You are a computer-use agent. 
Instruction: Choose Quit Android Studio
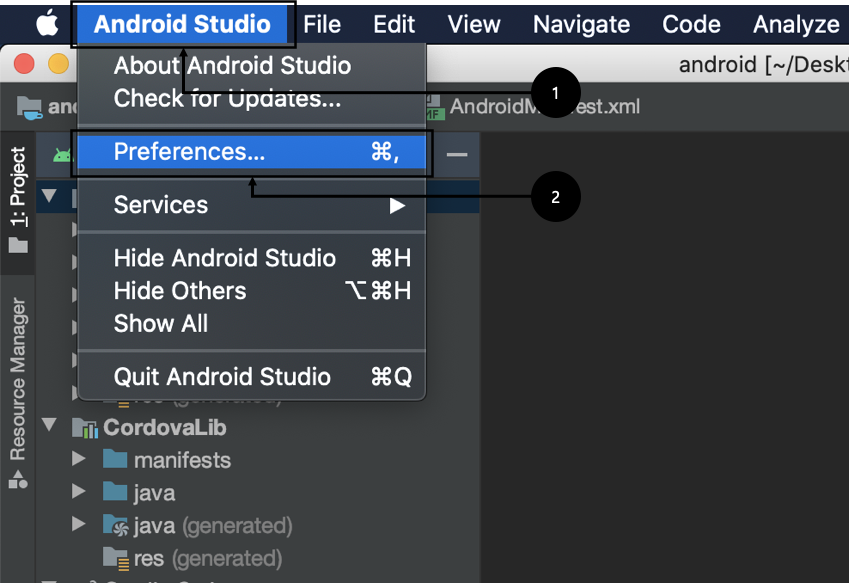coord(252,377)
